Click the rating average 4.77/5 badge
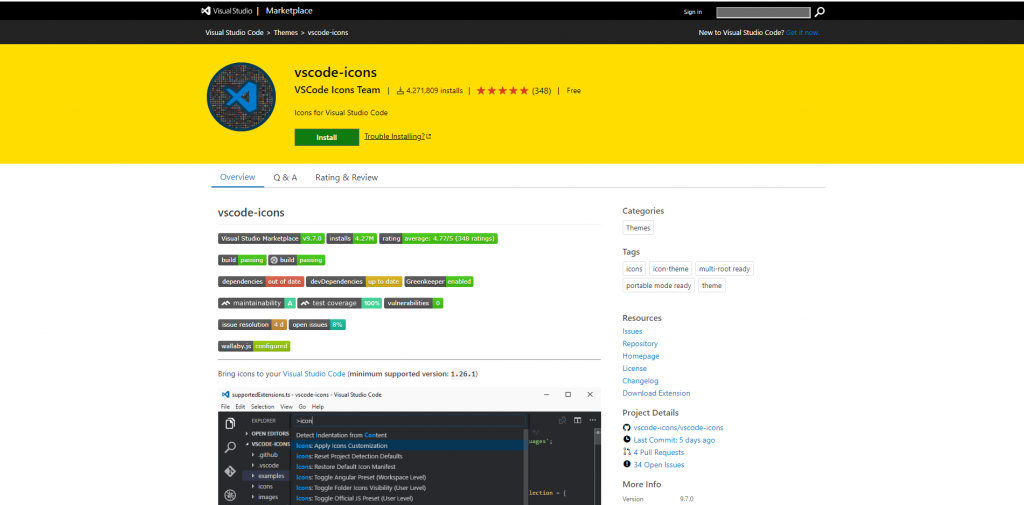Viewport: 1024px width, 505px height. (x=438, y=238)
